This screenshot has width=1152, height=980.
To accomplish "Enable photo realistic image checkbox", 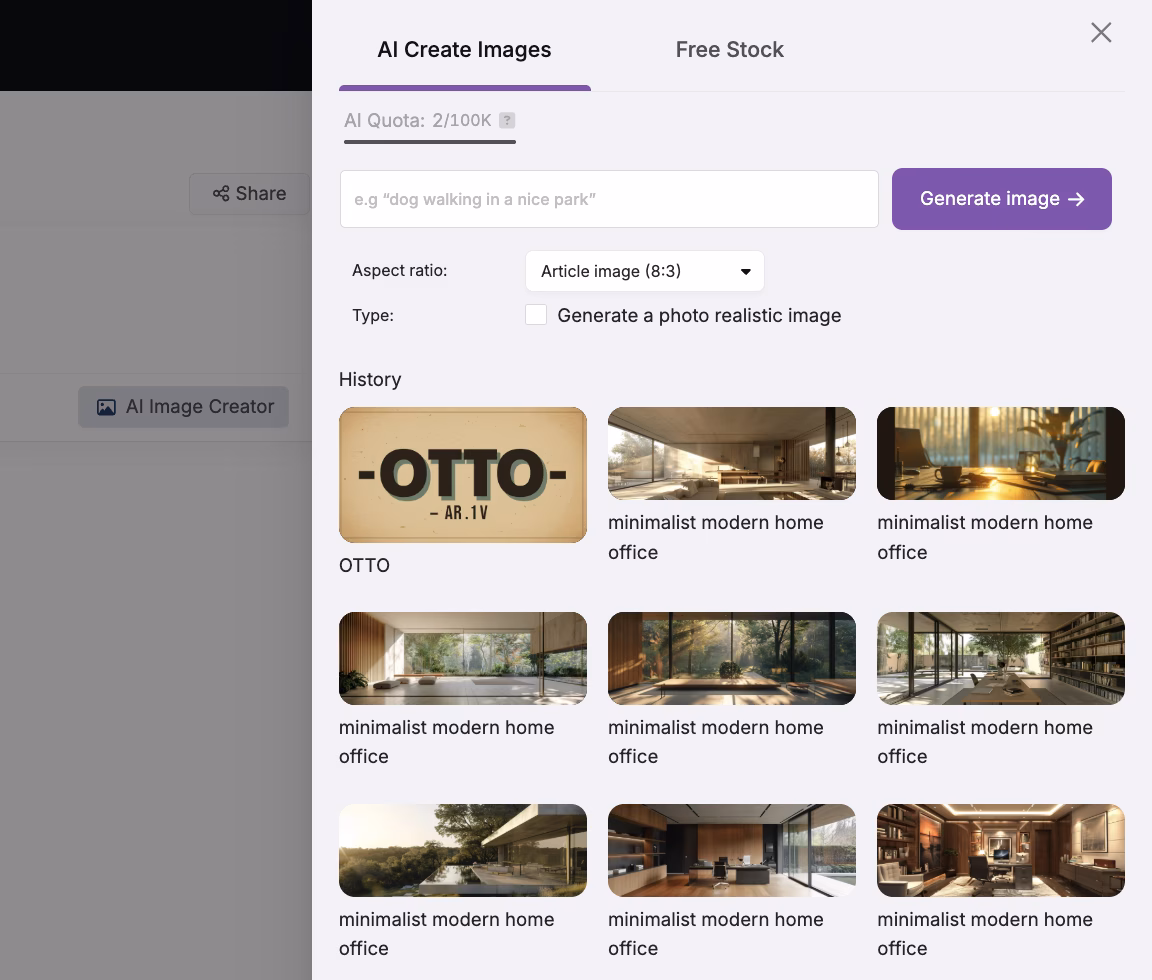I will point(536,315).
